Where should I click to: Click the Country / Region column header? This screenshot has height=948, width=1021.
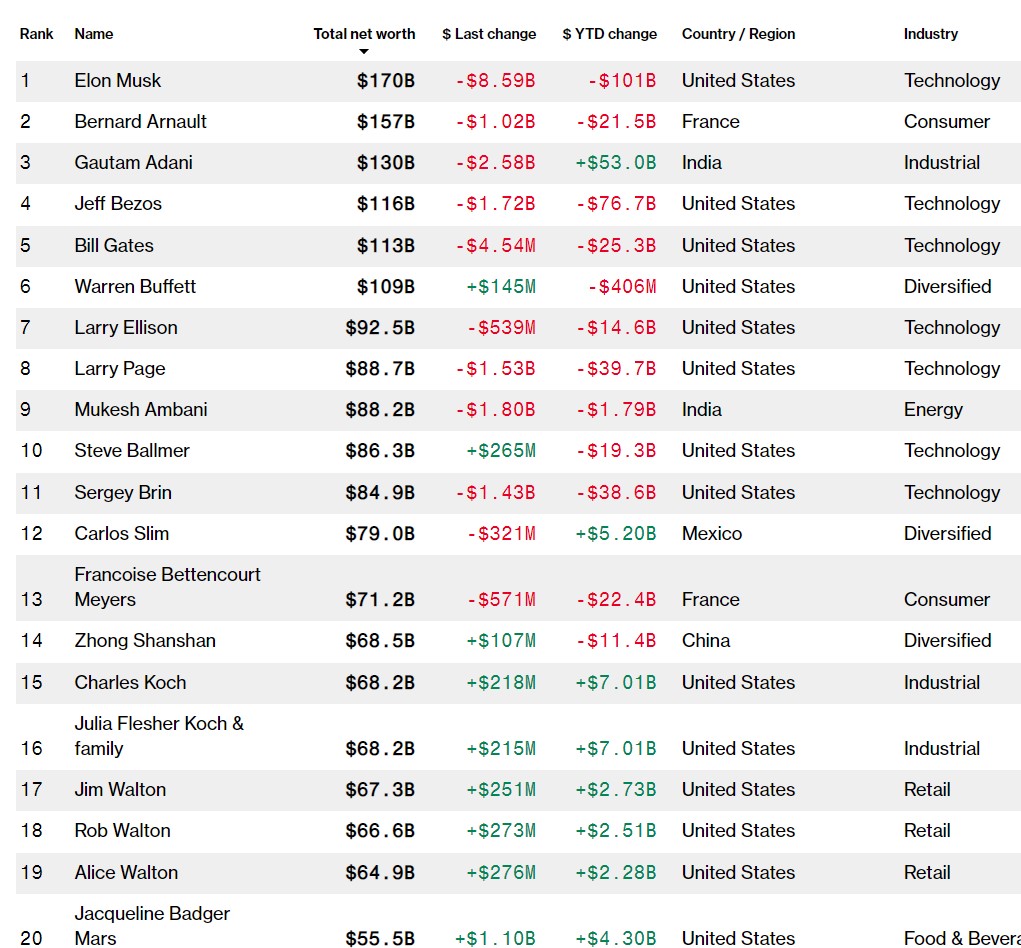(738, 34)
